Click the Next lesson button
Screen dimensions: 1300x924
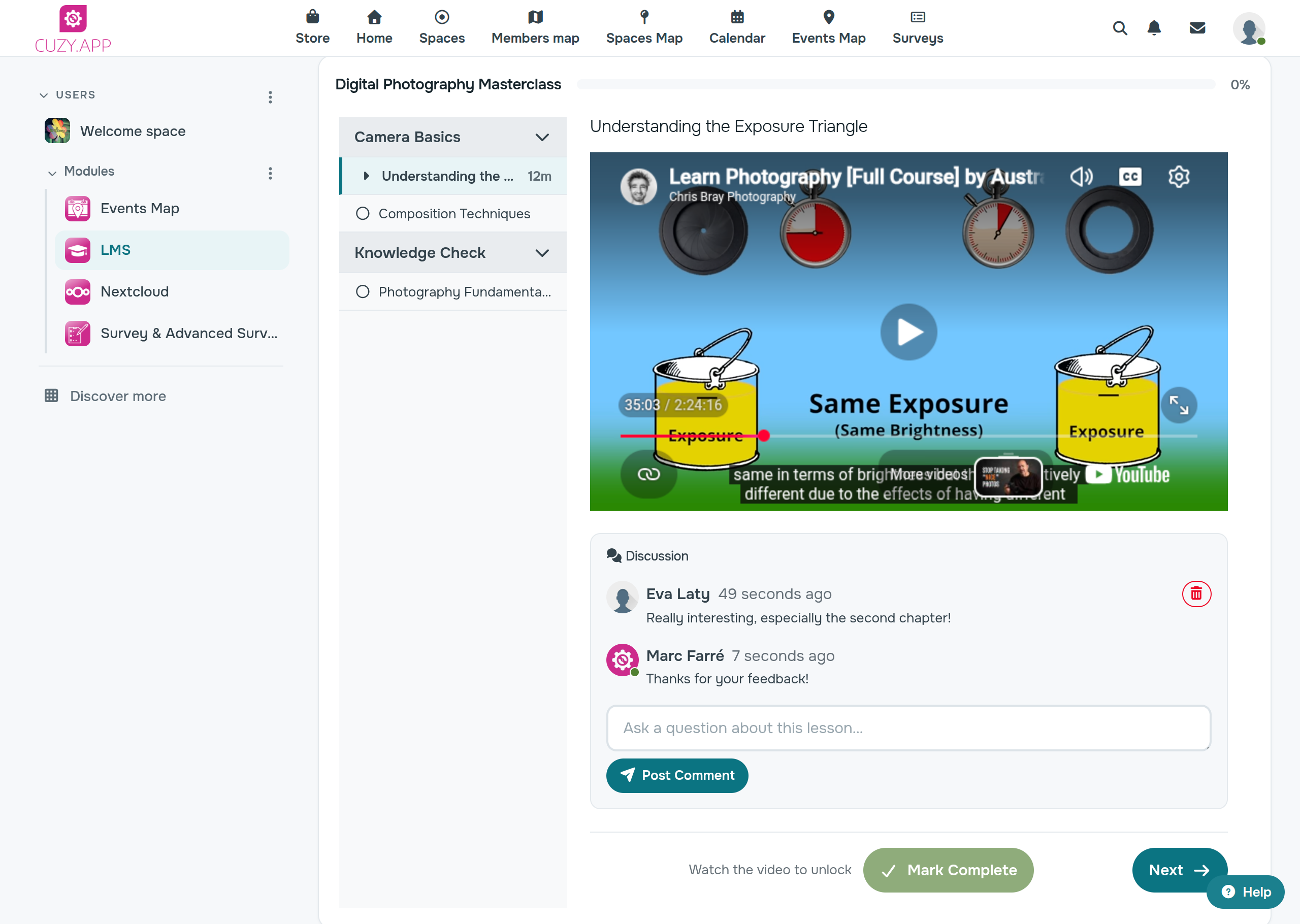click(1179, 870)
